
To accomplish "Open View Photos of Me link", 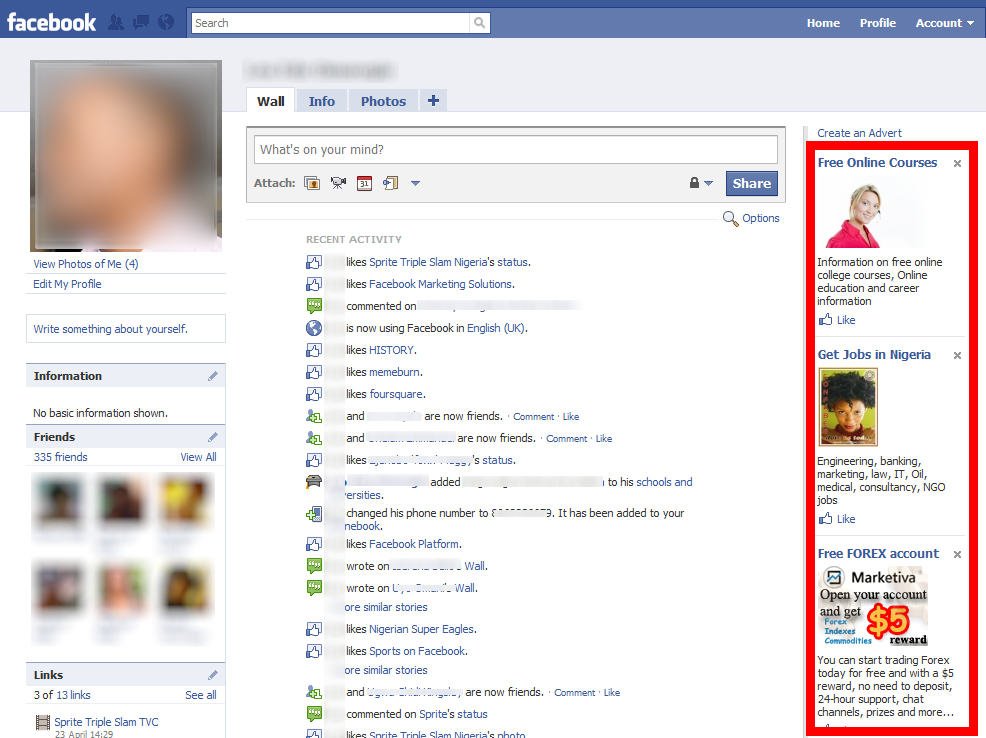I will click(86, 263).
